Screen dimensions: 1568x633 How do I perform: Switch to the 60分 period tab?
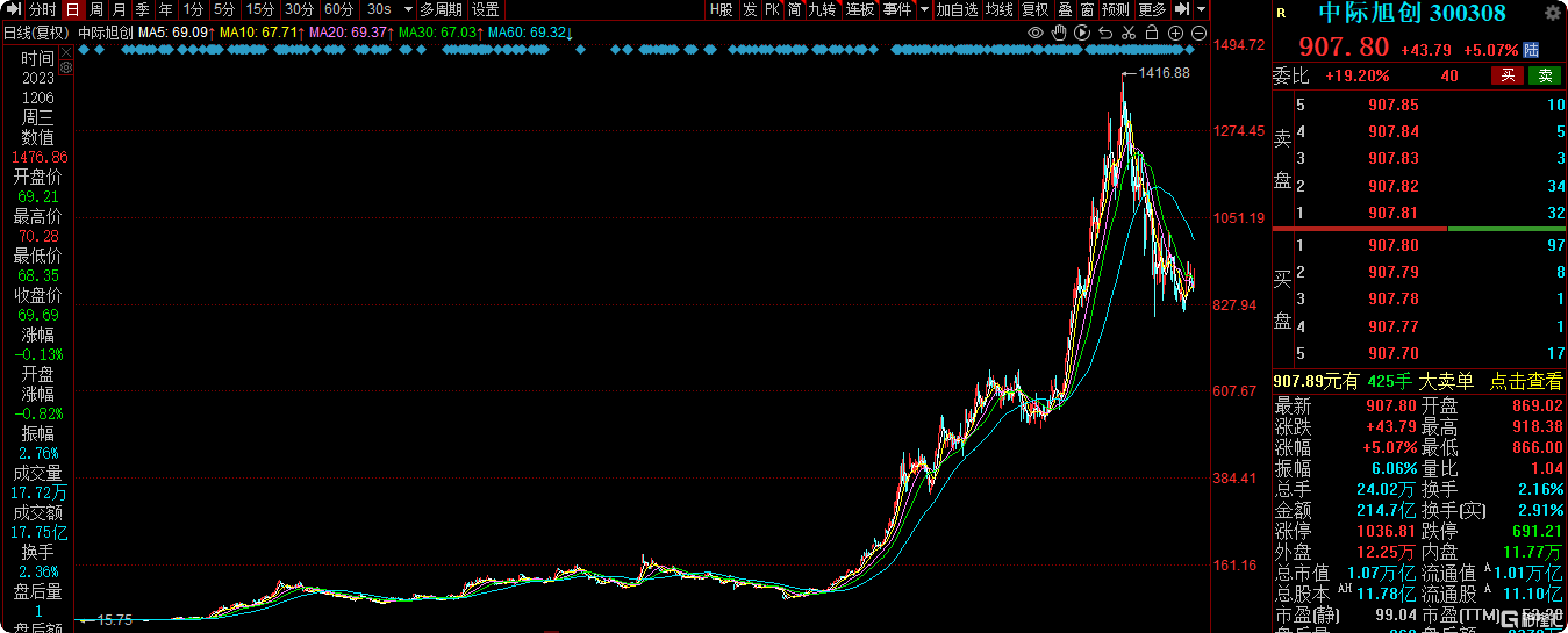(339, 10)
